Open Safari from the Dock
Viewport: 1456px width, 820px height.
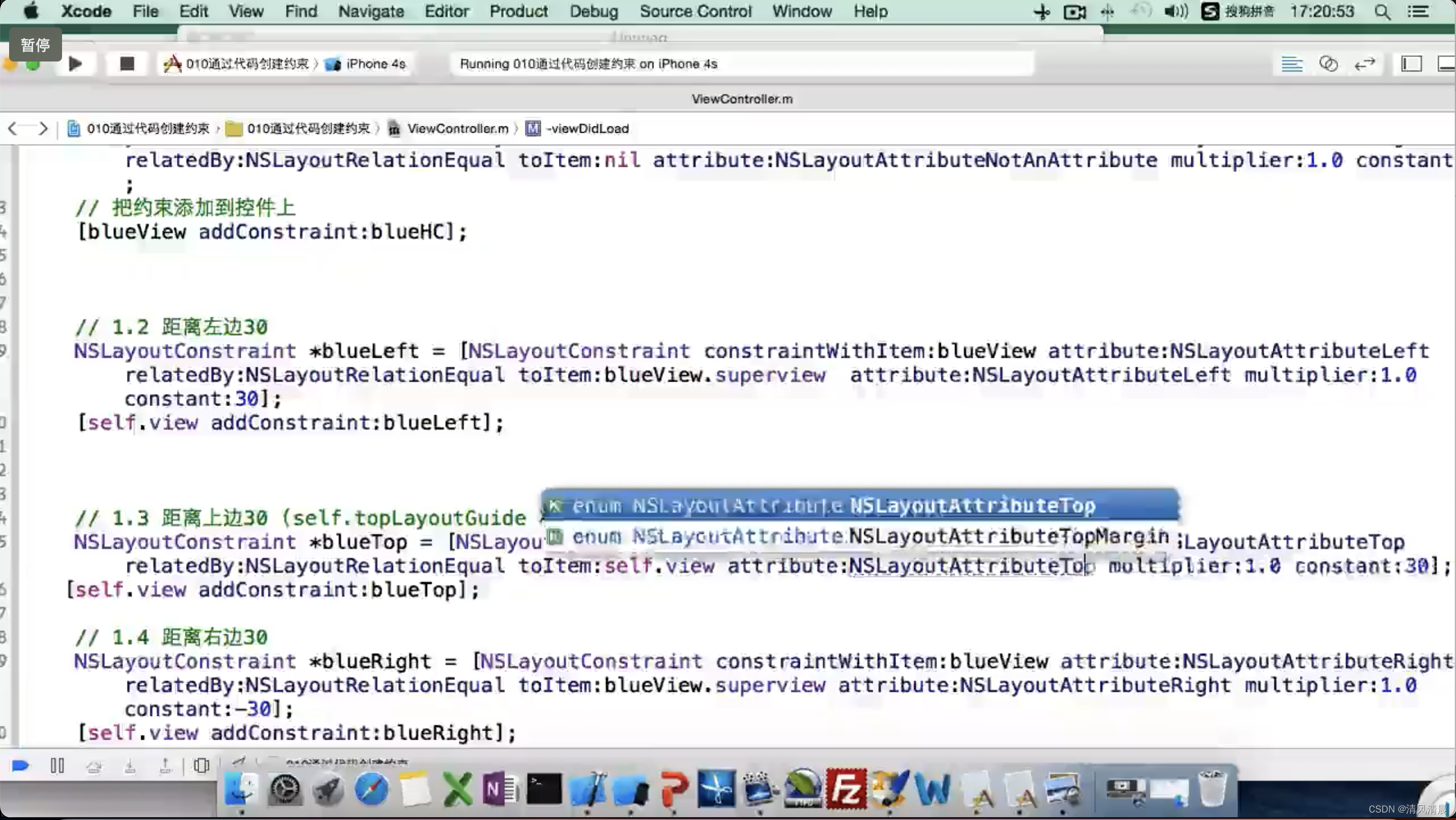point(371,789)
